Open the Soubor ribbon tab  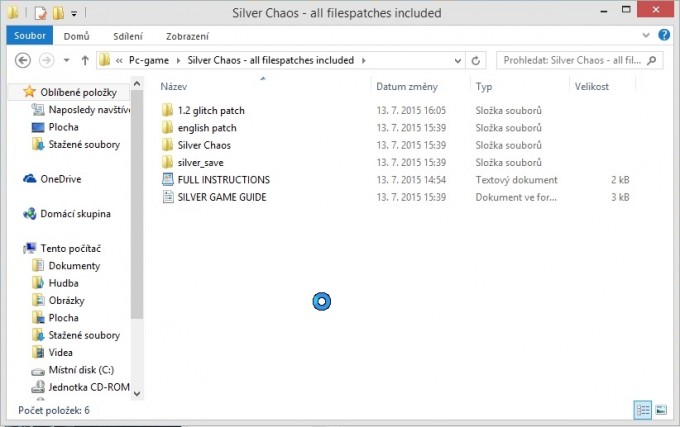click(x=29, y=36)
